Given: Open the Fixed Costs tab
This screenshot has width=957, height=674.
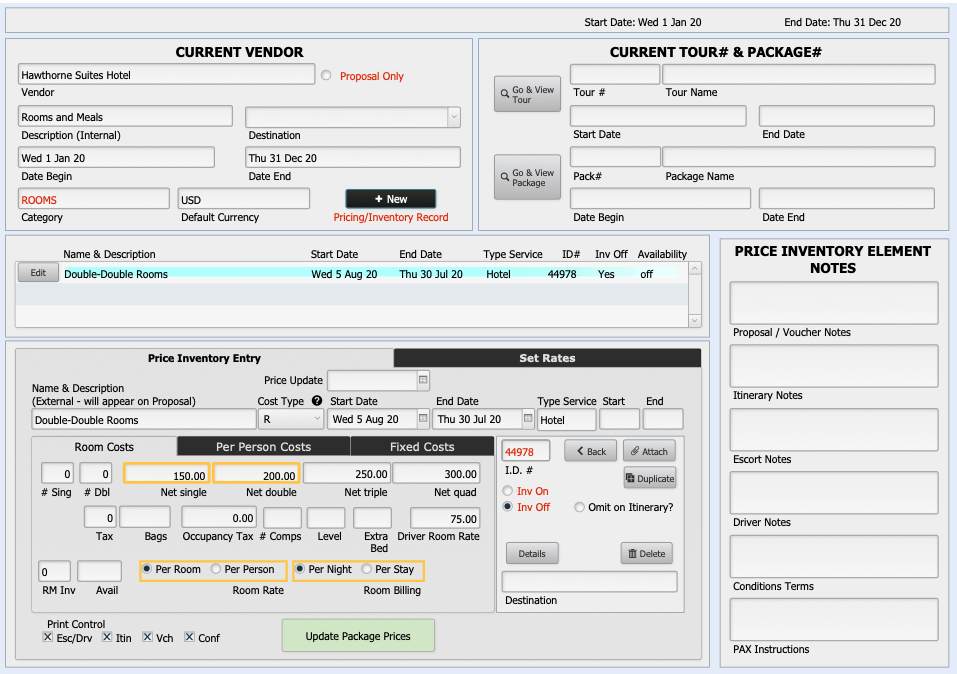Looking at the screenshot, I should (422, 446).
